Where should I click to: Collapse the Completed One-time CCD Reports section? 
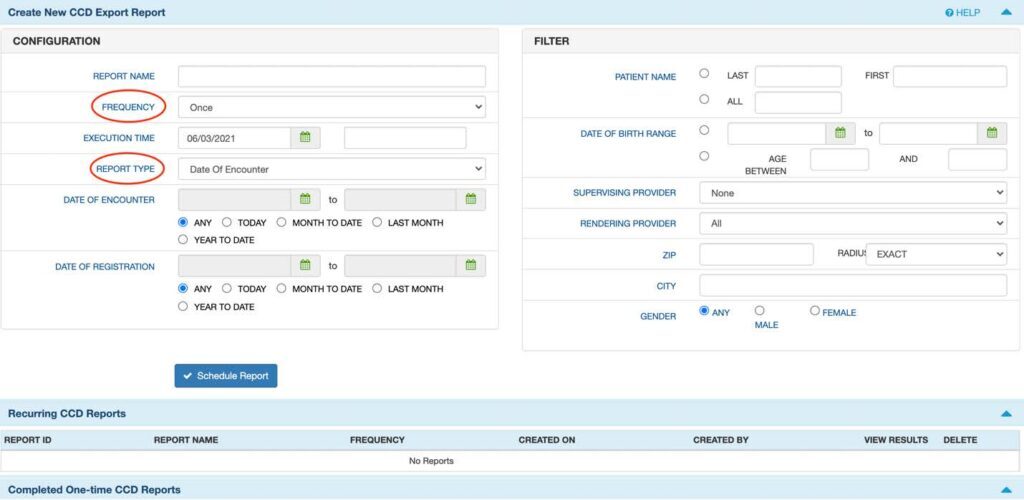click(1005, 490)
